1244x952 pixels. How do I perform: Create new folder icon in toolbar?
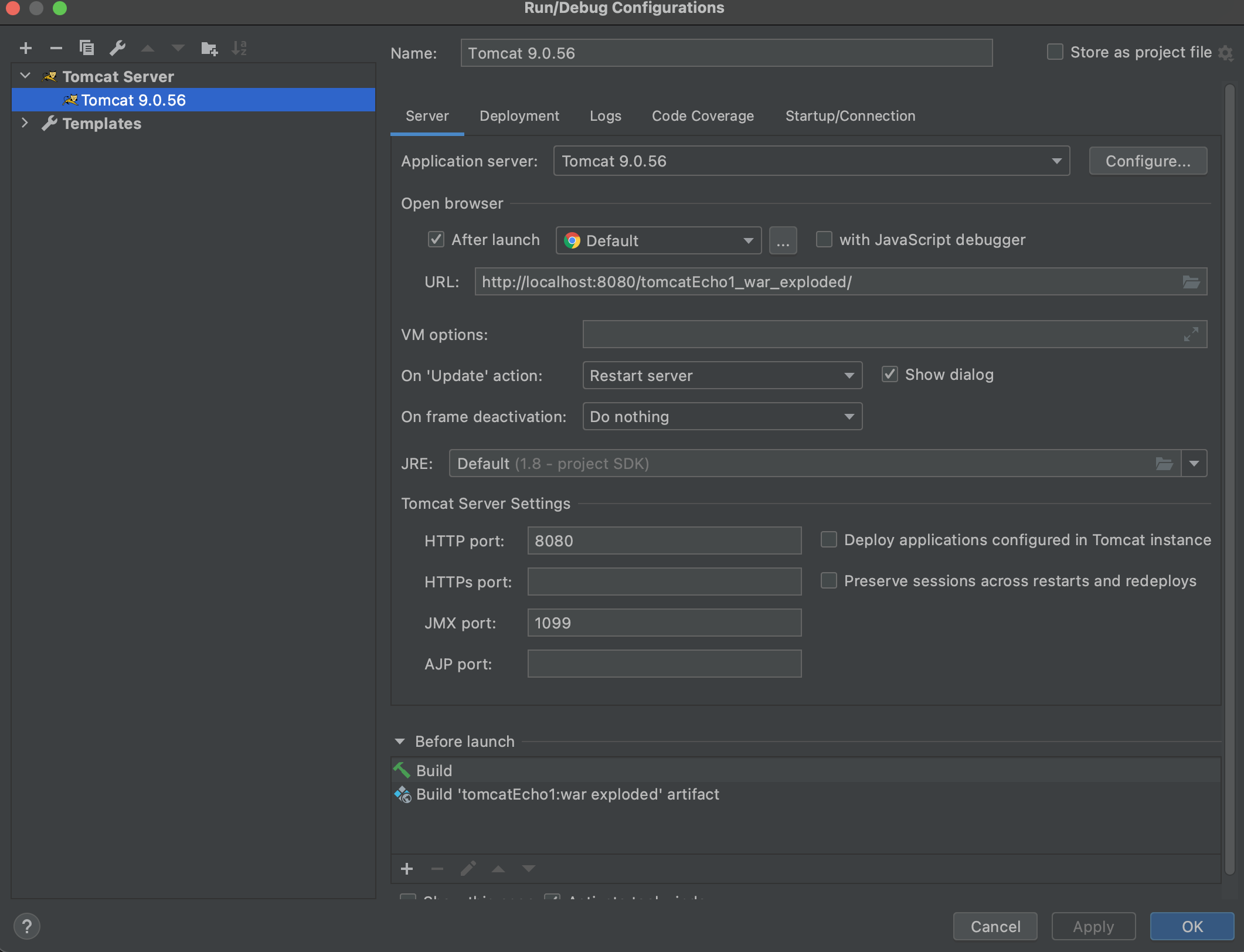click(209, 48)
